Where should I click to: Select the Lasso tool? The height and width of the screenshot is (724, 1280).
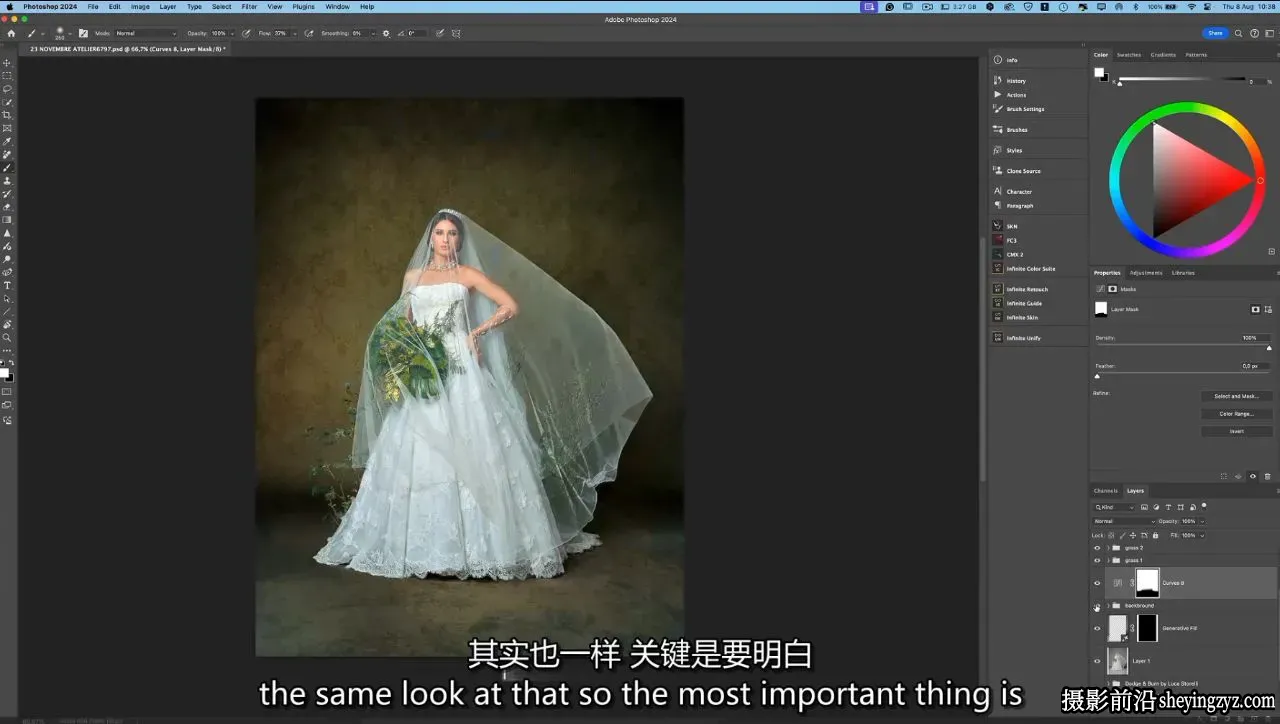pyautogui.click(x=7, y=89)
